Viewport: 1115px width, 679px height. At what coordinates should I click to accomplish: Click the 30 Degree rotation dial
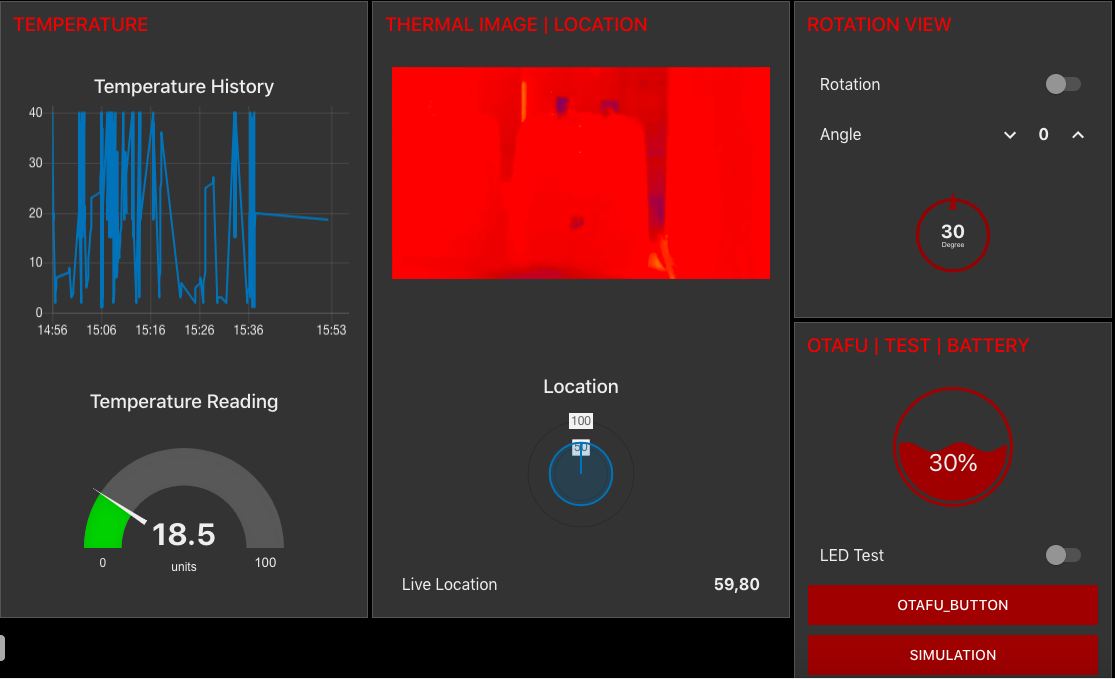[952, 234]
